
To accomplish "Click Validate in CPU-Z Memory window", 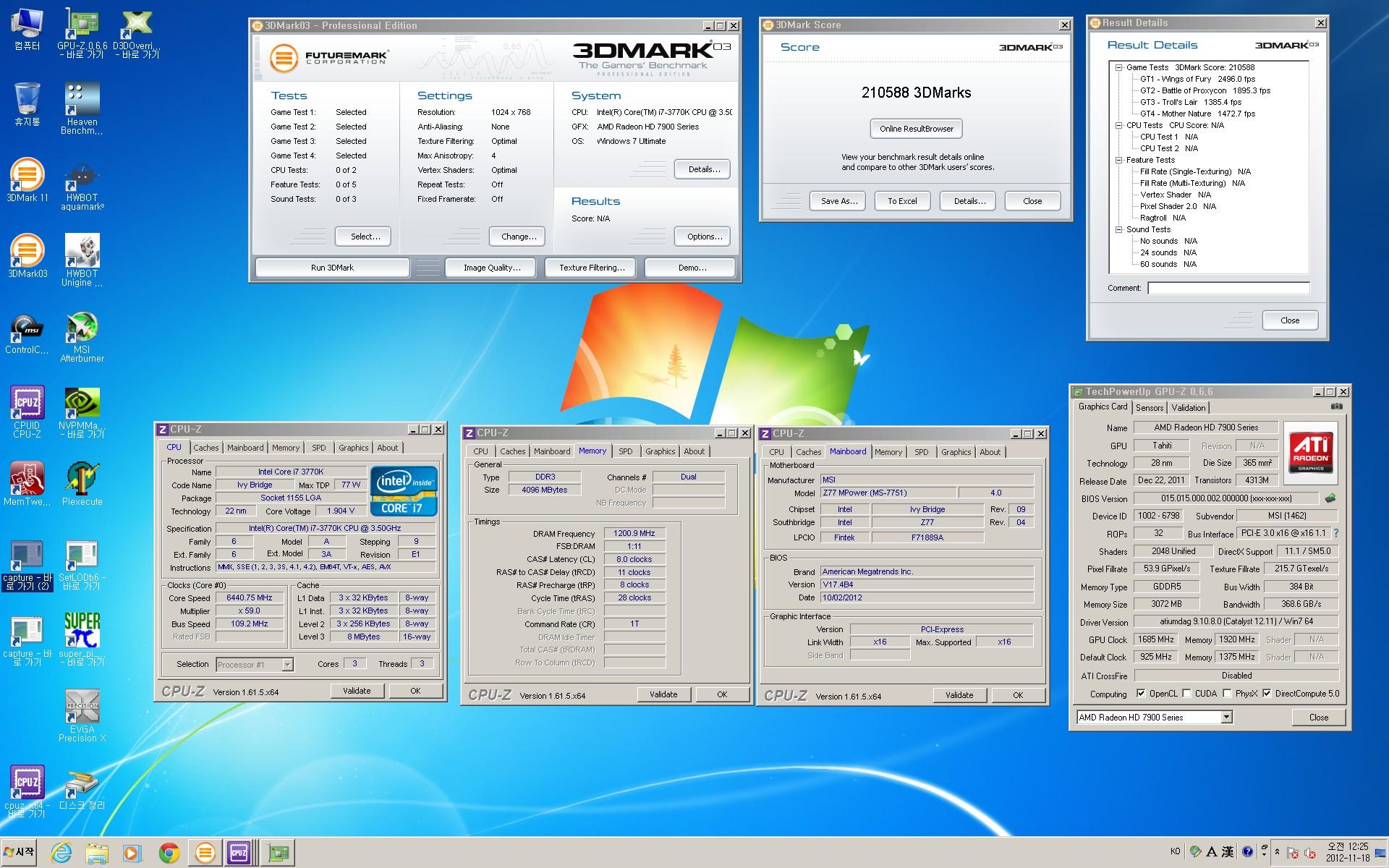I will [663, 694].
